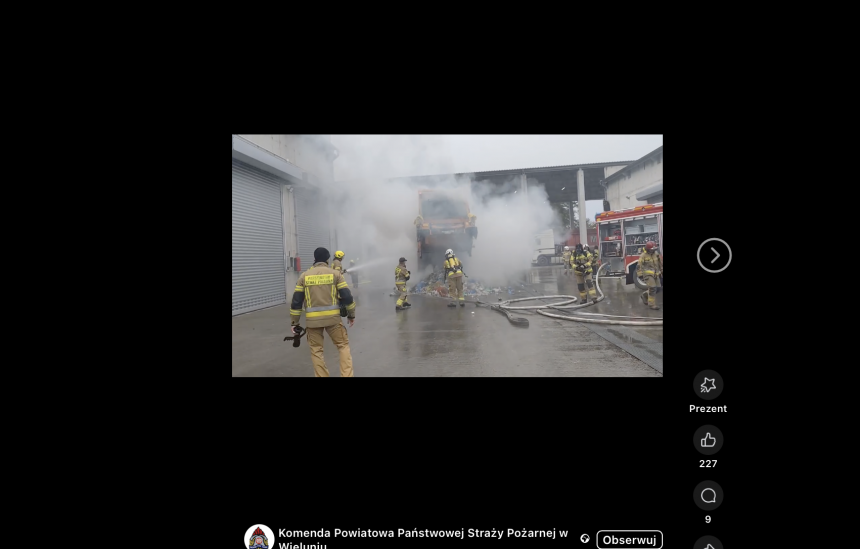Open the fire brigade profile avatar
The image size is (860, 549).
tap(259, 537)
